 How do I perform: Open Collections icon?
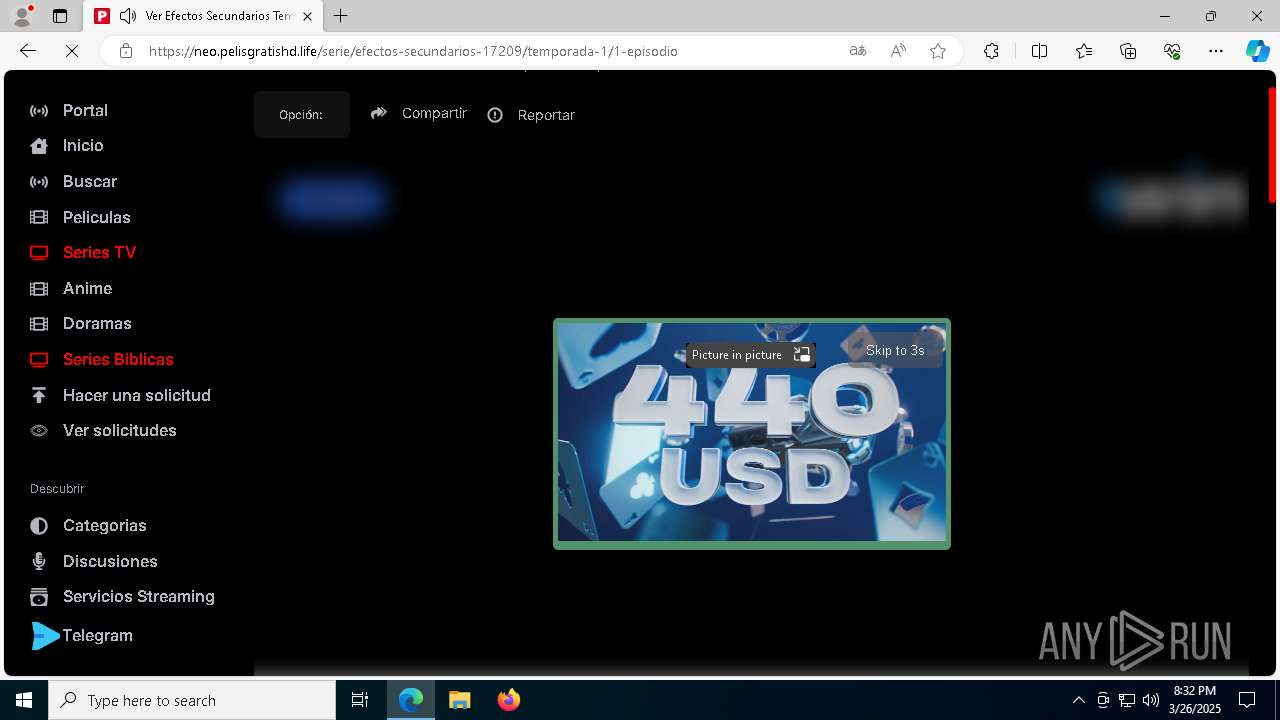coord(1128,51)
